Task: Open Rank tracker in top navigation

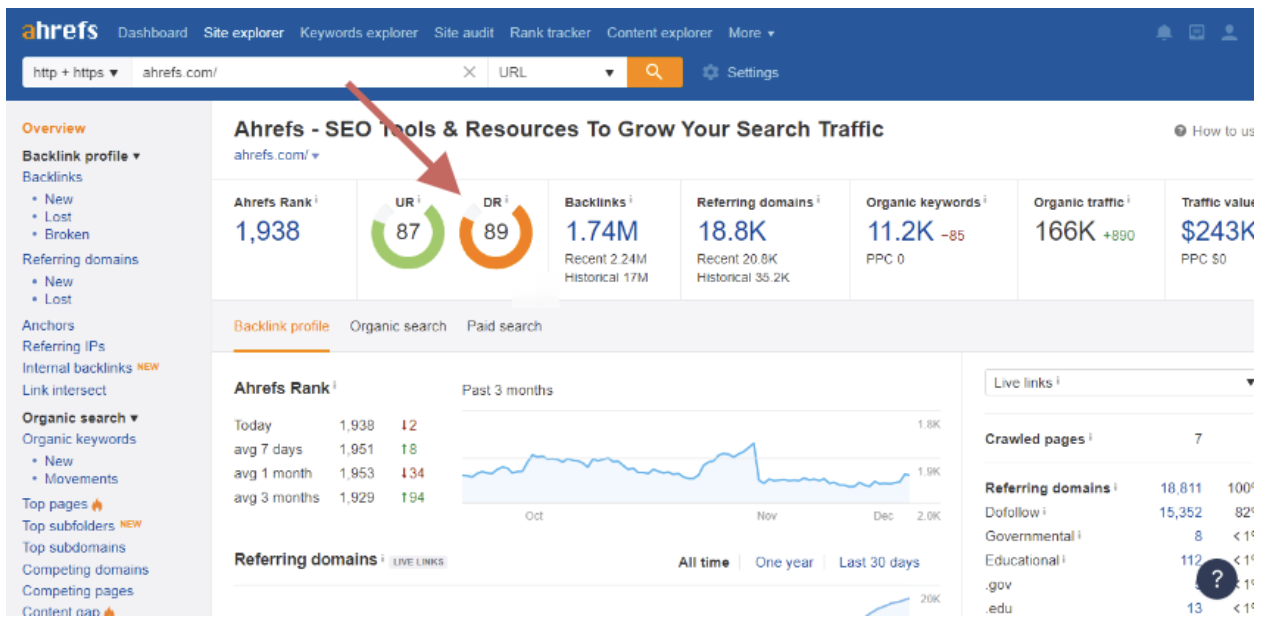Action: pyautogui.click(x=550, y=32)
